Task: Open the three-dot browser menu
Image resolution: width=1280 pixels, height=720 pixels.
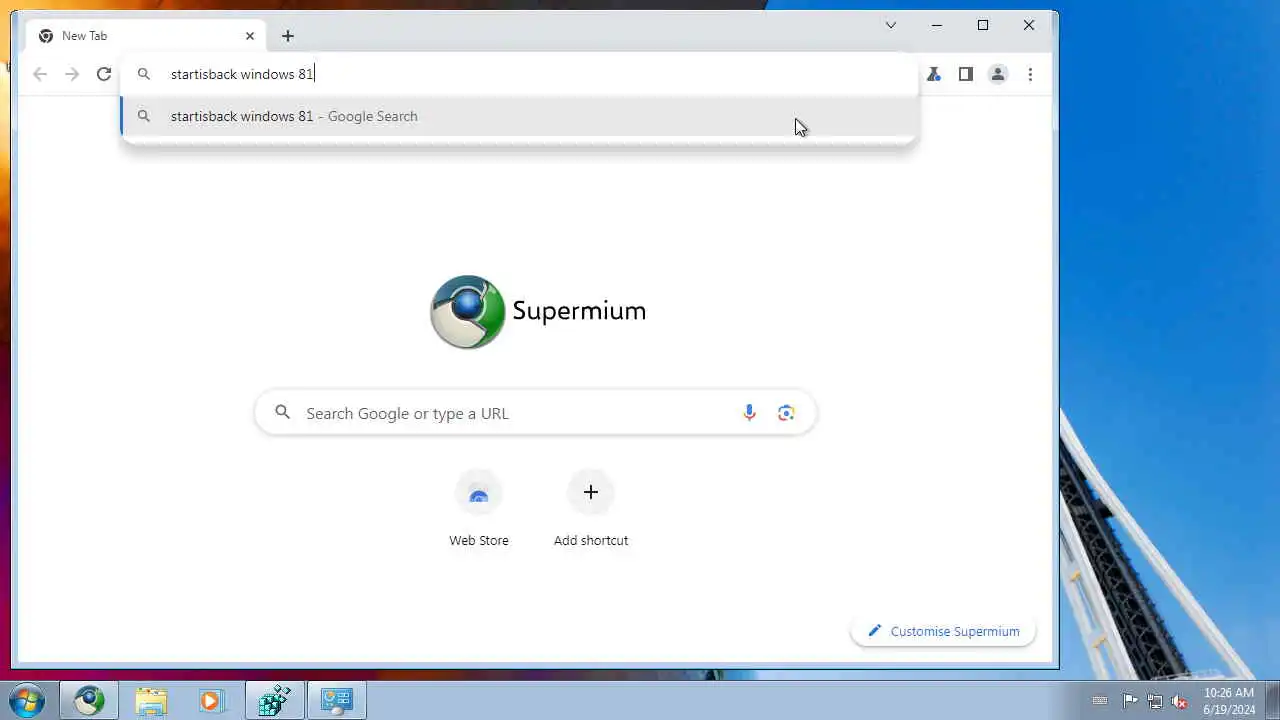Action: (1030, 74)
